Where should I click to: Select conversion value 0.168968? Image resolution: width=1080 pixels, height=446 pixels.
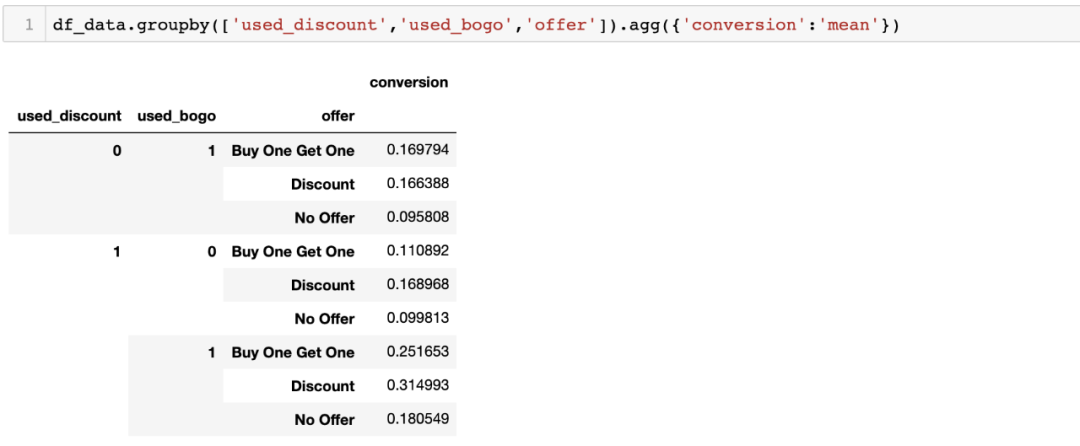[x=418, y=285]
